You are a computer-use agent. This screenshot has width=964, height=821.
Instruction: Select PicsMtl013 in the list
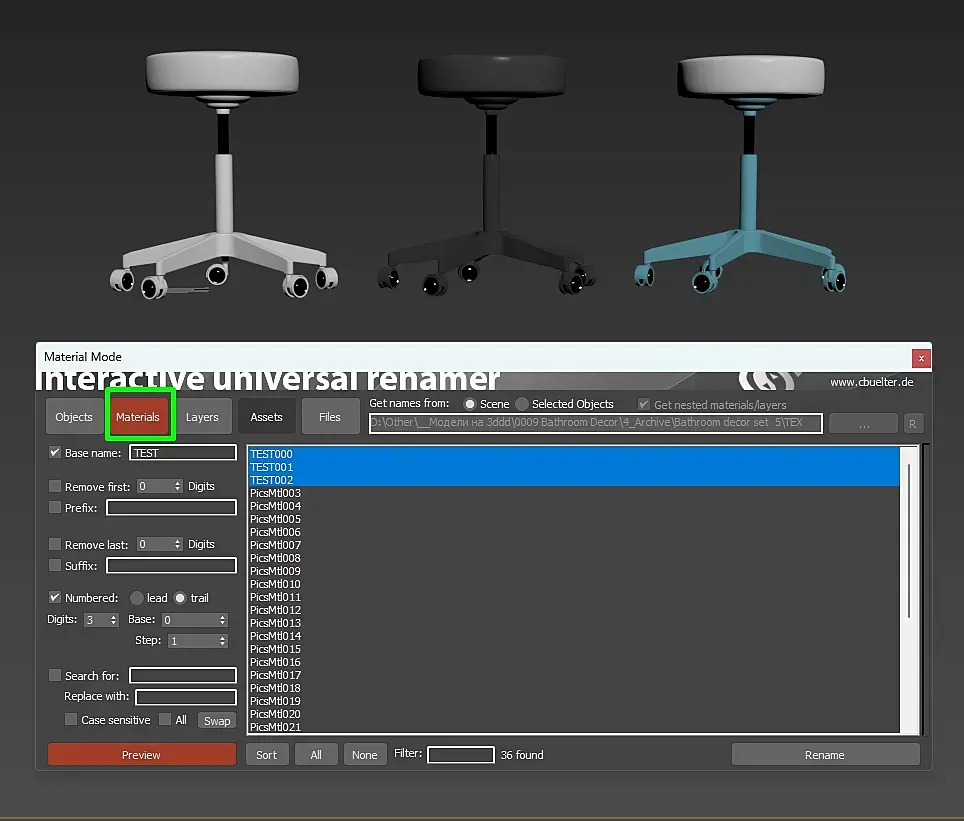coord(573,623)
